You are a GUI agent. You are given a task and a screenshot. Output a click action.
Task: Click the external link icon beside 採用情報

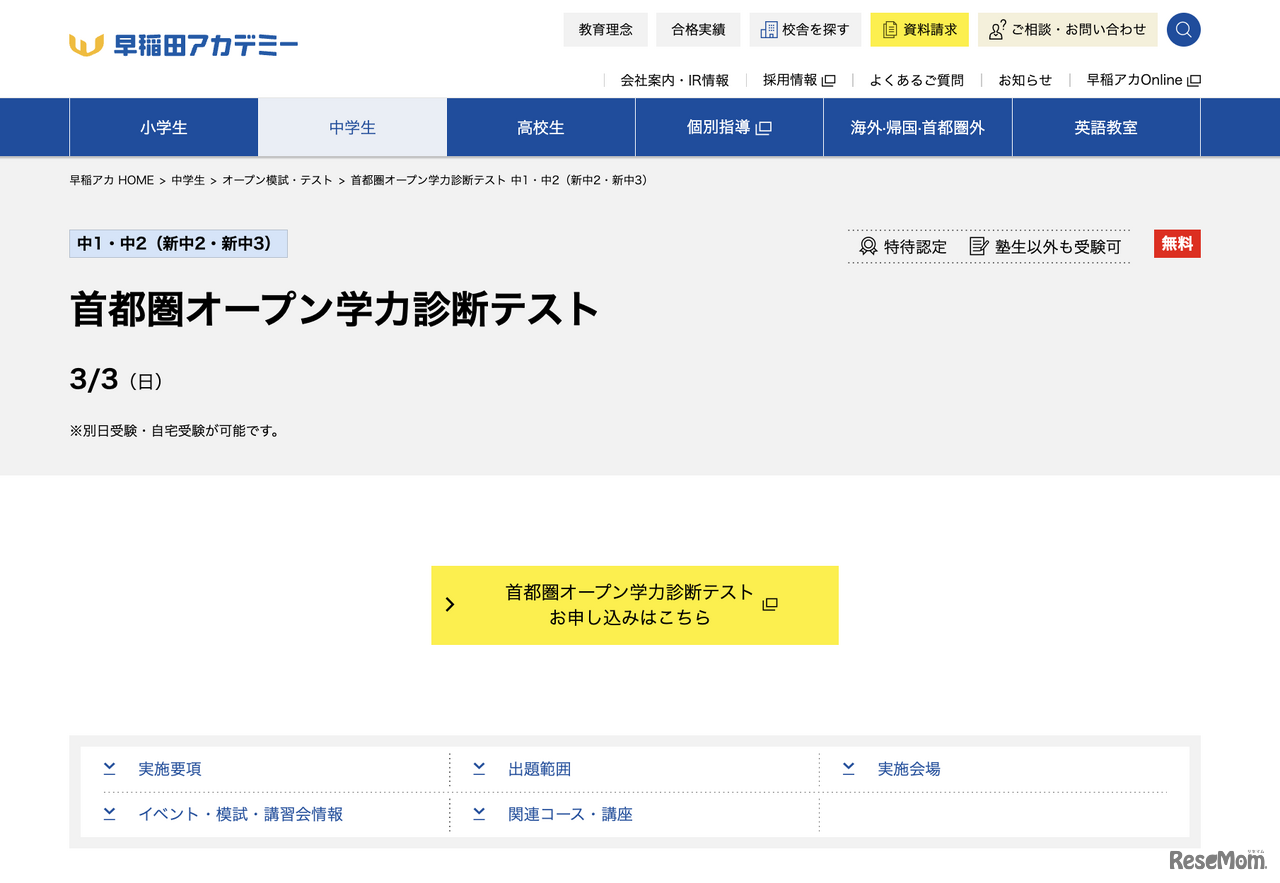click(x=828, y=81)
